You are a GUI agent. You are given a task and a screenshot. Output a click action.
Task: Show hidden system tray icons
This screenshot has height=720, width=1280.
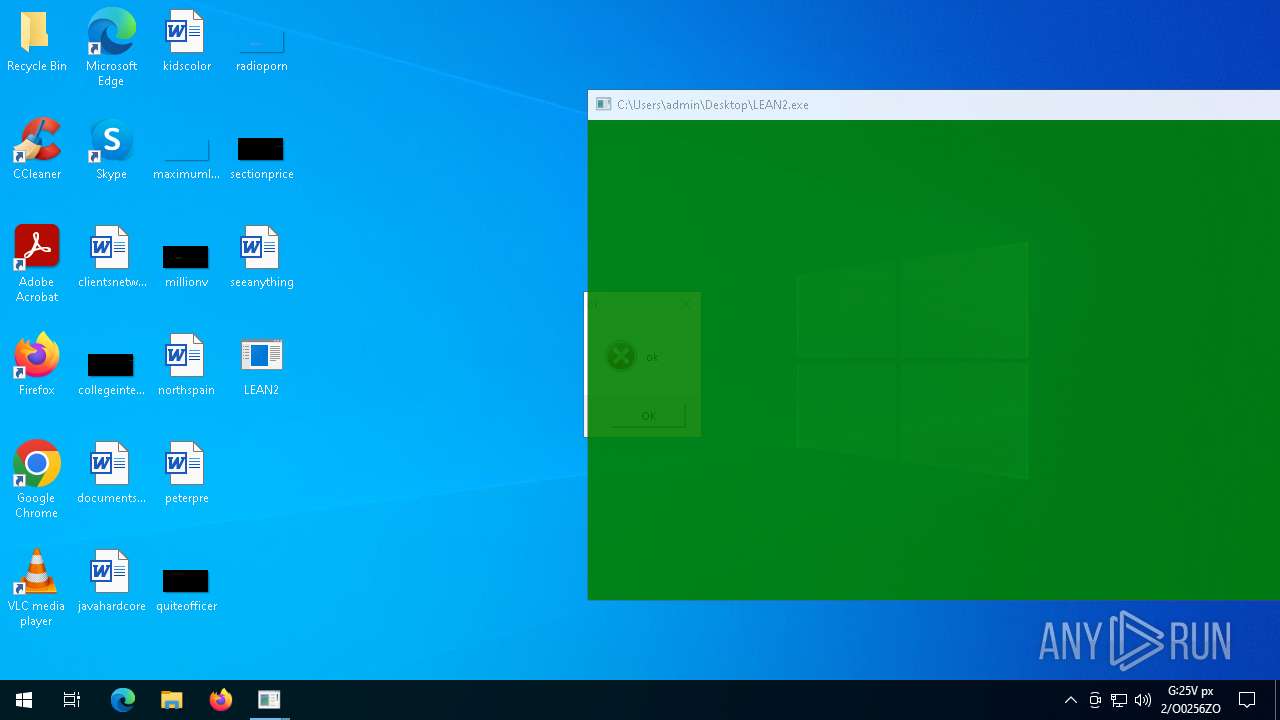pyautogui.click(x=1071, y=700)
